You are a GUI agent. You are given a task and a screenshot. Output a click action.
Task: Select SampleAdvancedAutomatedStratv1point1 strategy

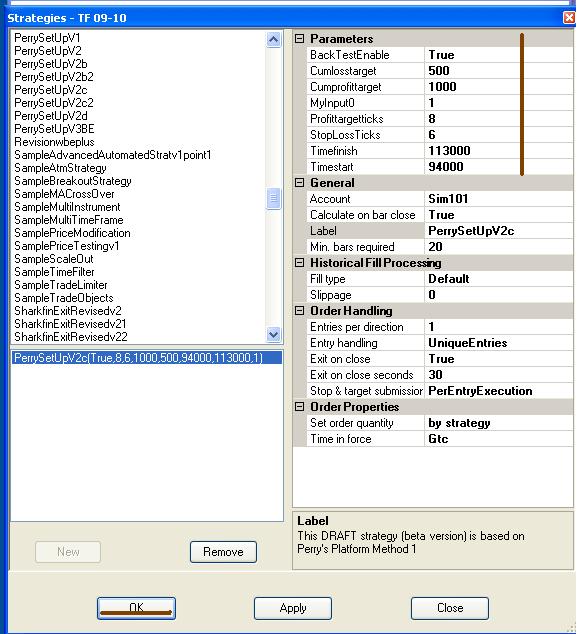click(x=112, y=155)
